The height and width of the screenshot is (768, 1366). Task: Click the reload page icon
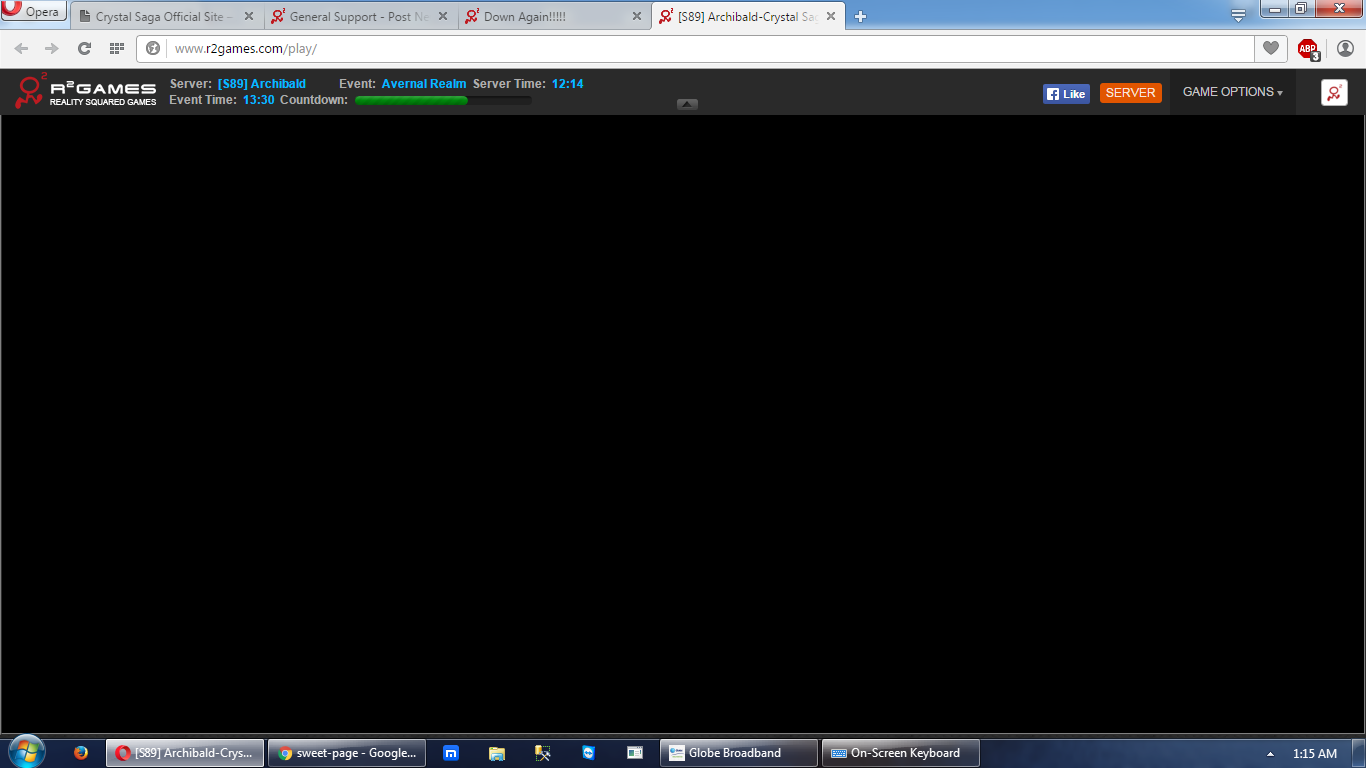click(x=84, y=48)
